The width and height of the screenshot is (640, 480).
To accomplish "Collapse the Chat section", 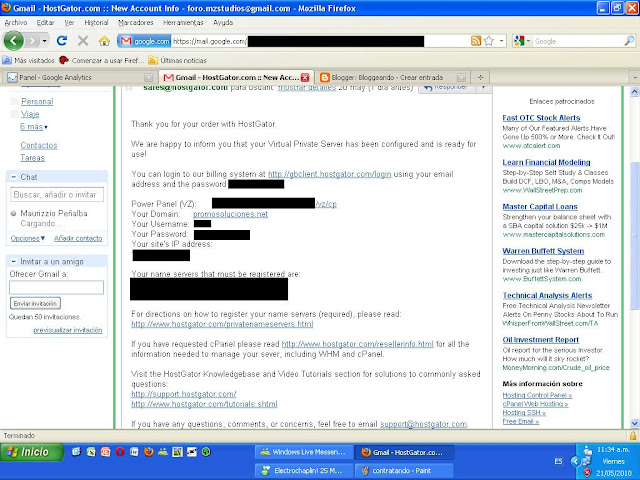I will 13,177.
